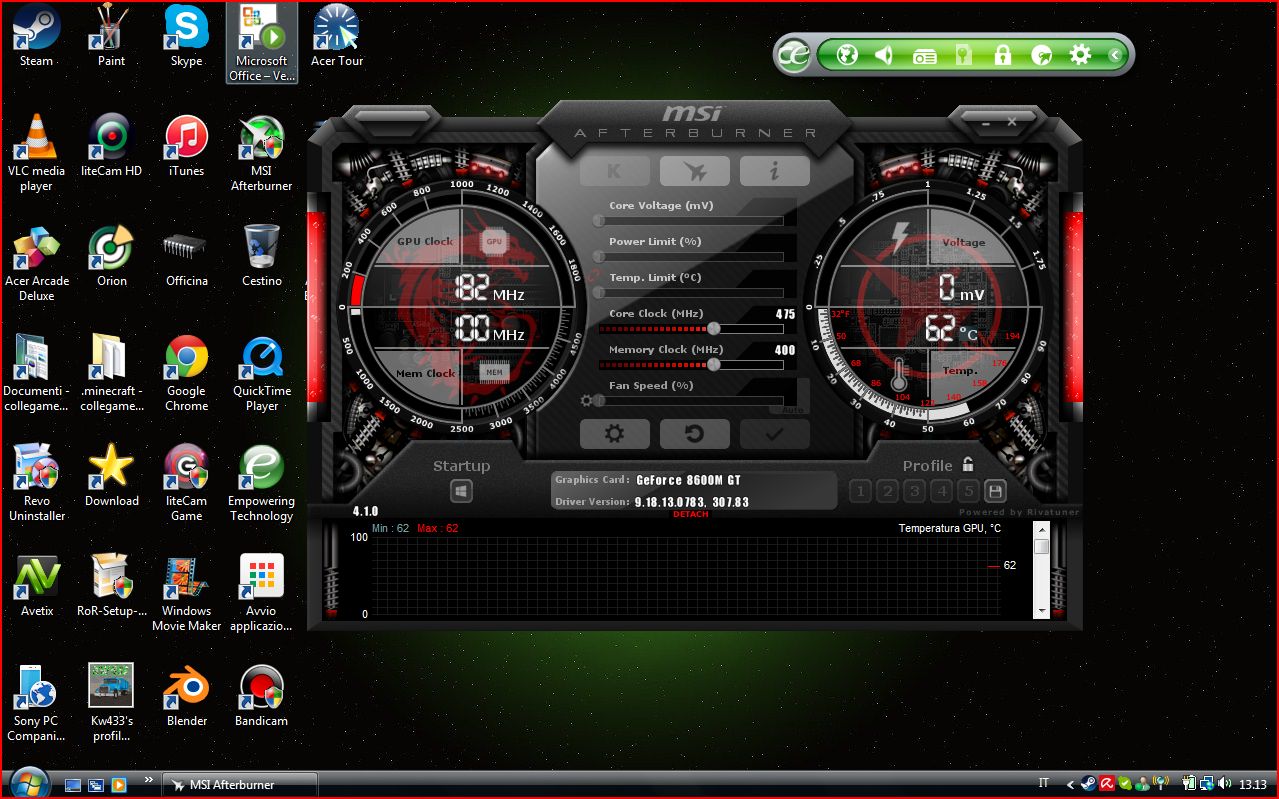Click the DETACH link under driver version
Image resolution: width=1279 pixels, height=799 pixels.
tap(690, 514)
